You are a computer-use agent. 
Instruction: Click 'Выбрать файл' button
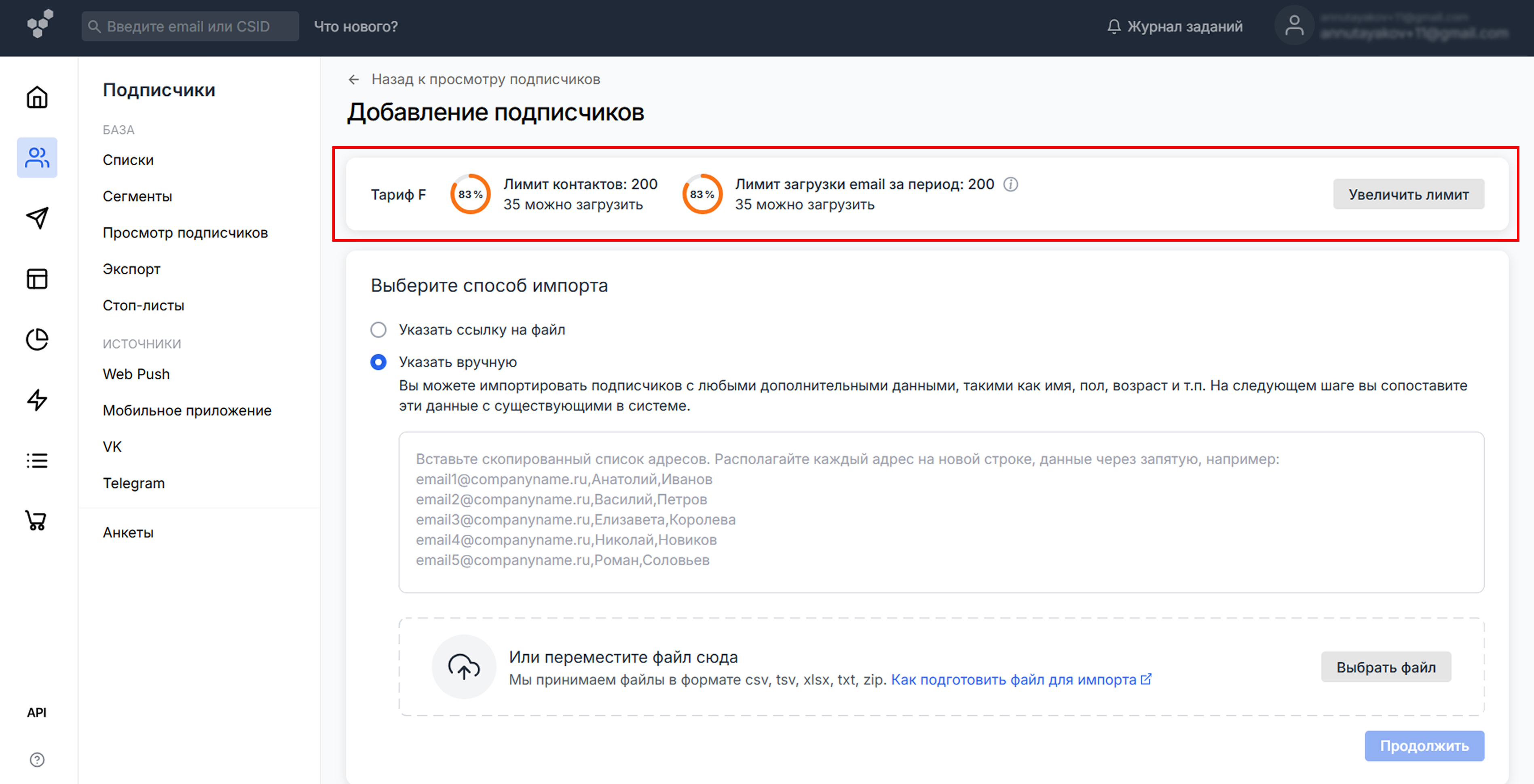pos(1386,667)
